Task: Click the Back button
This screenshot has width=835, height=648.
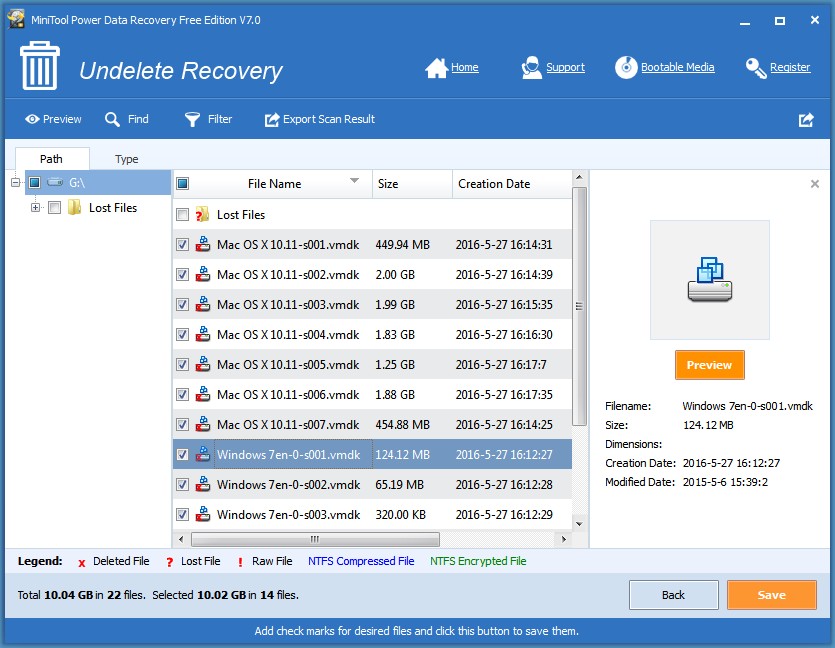Action: click(674, 595)
